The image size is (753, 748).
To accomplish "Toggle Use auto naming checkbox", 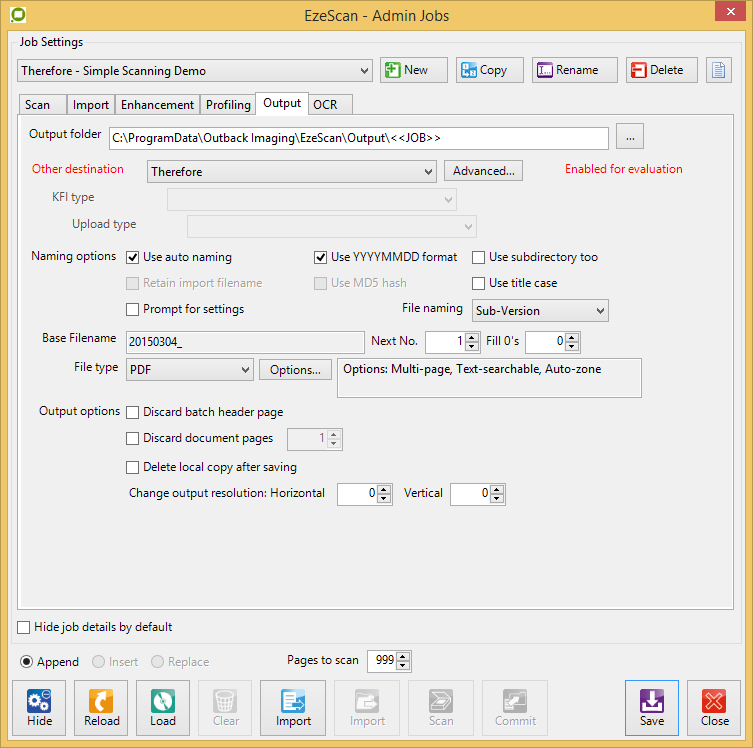I will [x=133, y=257].
